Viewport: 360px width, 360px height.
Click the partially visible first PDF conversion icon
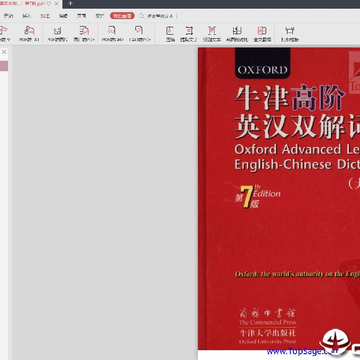click(3, 31)
